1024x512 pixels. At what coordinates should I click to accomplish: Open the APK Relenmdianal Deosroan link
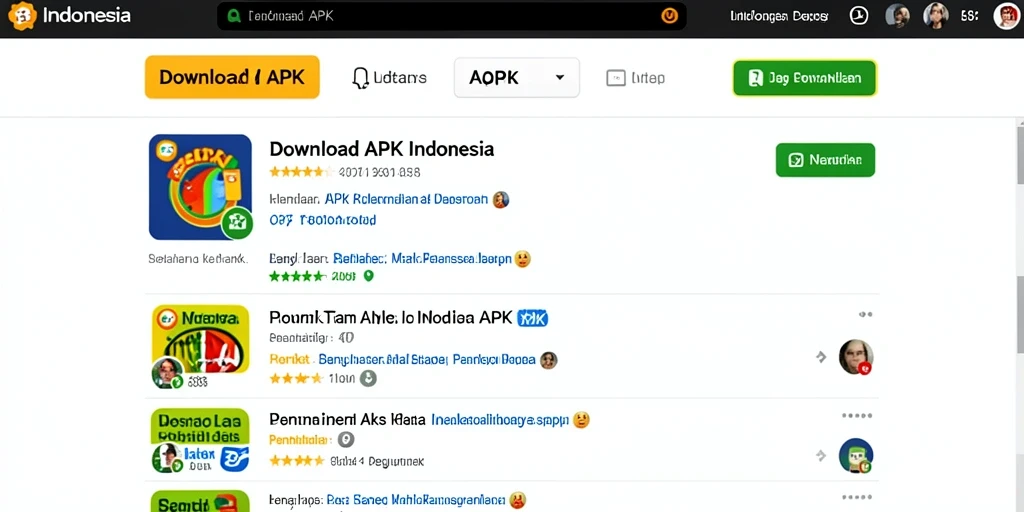(406, 199)
